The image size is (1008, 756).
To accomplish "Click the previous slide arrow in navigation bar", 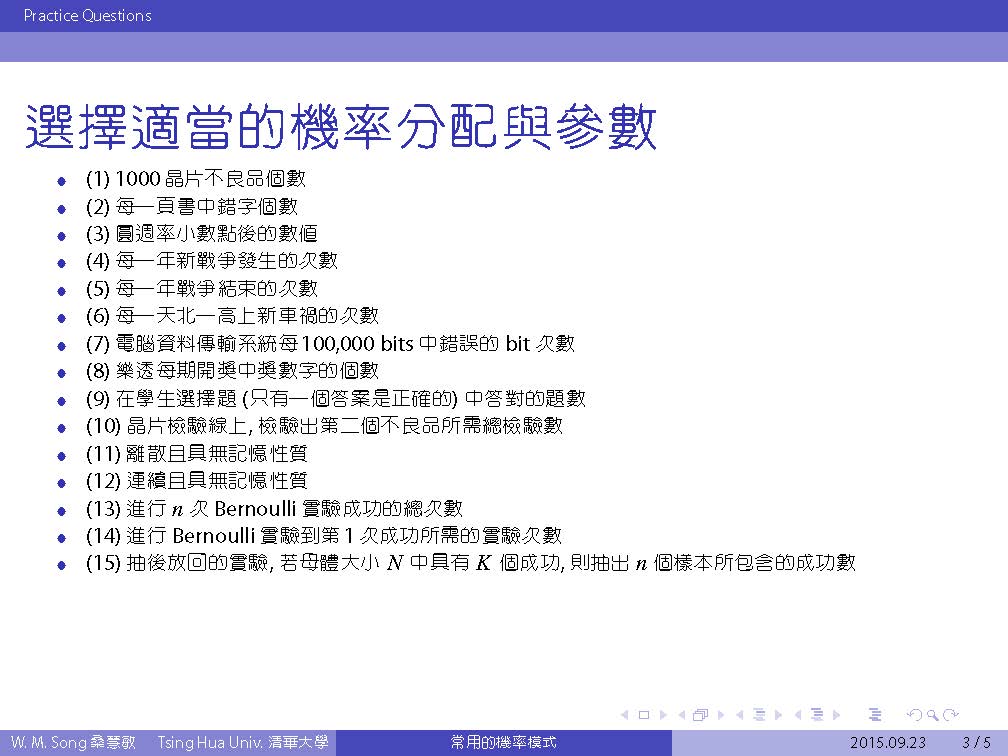I will [x=625, y=715].
